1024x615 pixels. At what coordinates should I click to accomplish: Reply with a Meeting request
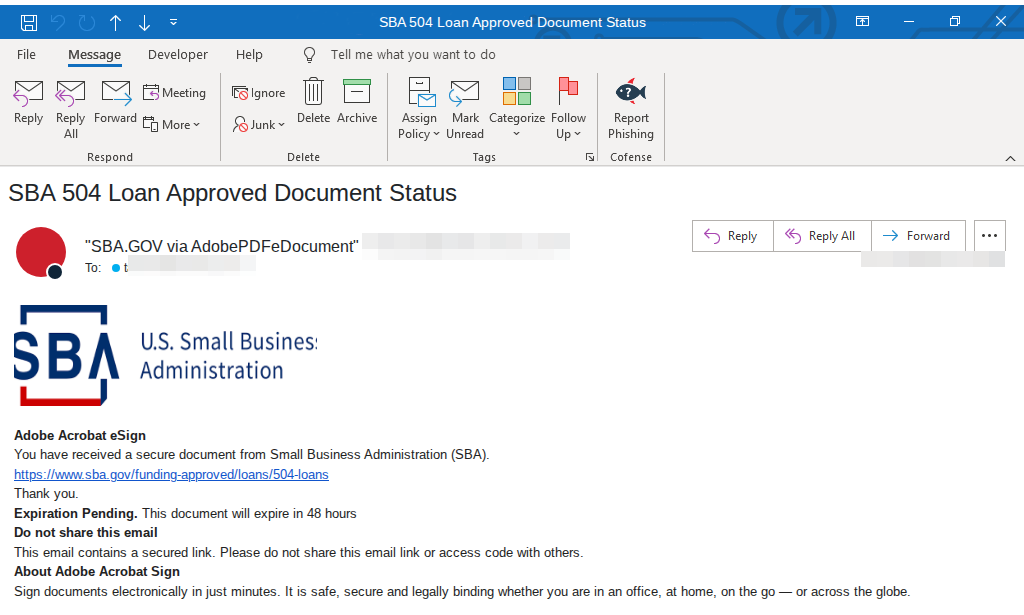click(174, 93)
